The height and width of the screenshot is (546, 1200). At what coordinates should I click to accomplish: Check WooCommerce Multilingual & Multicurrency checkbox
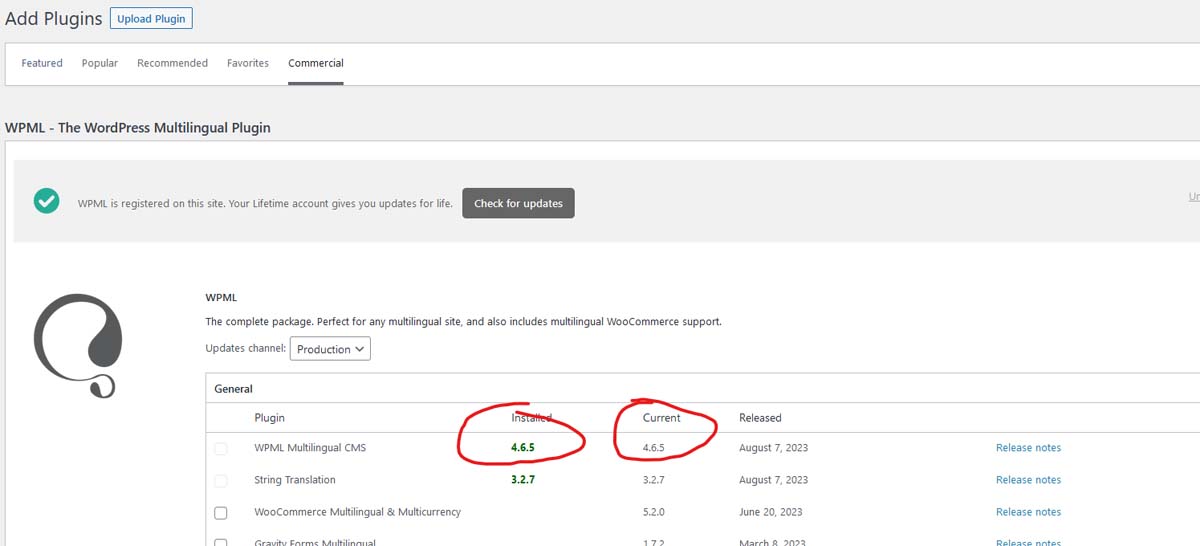coord(221,512)
